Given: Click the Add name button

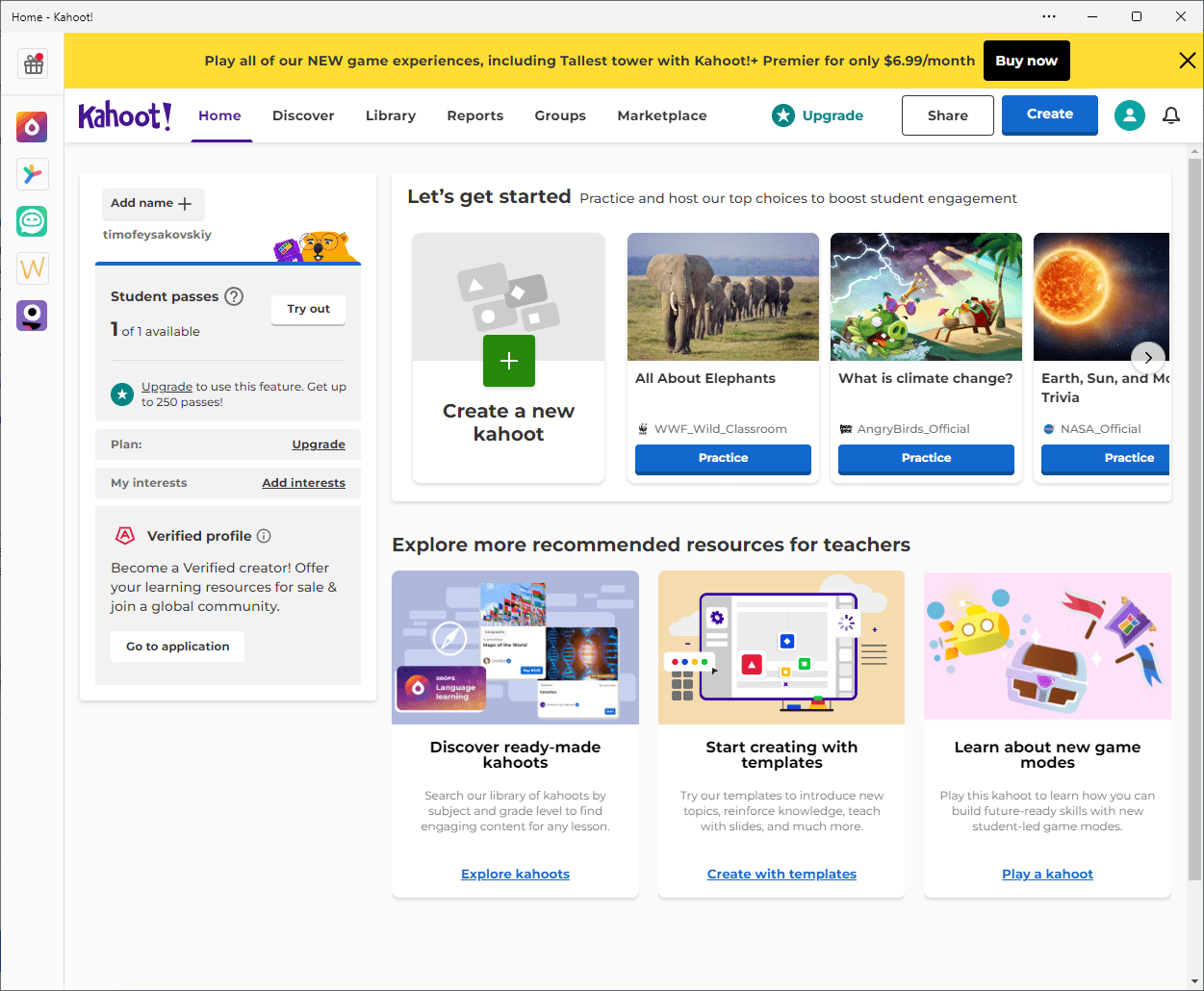Looking at the screenshot, I should 153,204.
